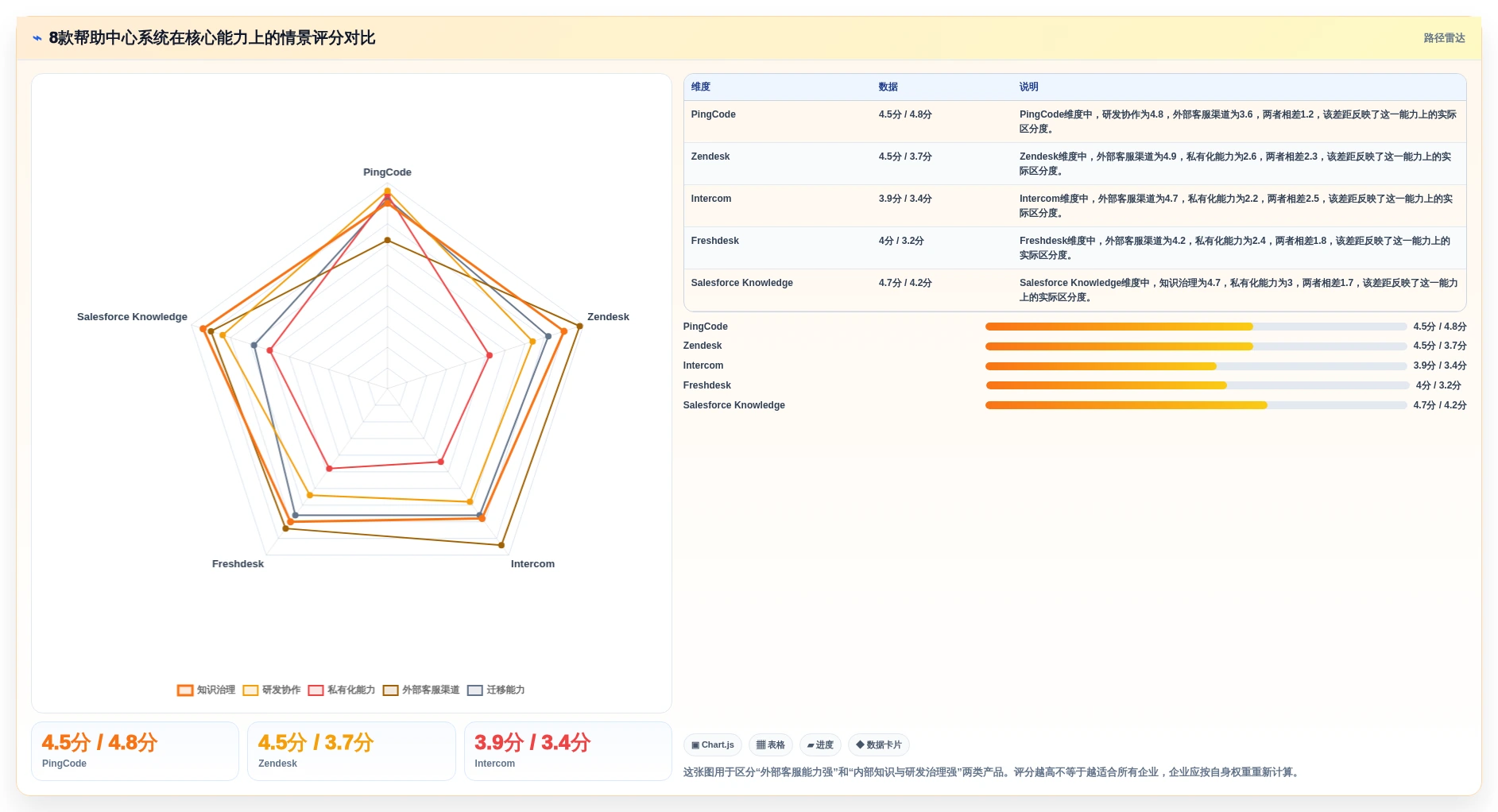This screenshot has height=812, width=1498.
Task: Click the Intercom radar axis label
Action: tap(532, 564)
